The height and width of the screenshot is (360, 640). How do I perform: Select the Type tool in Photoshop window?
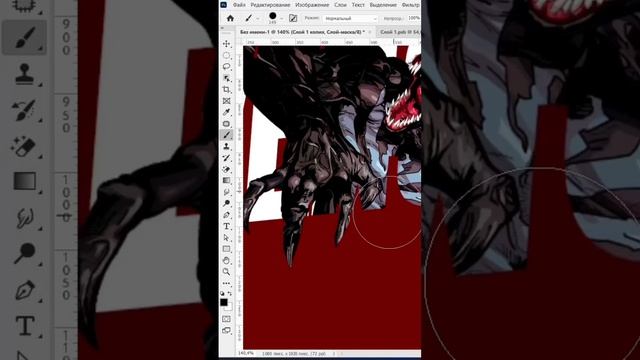tap(227, 226)
